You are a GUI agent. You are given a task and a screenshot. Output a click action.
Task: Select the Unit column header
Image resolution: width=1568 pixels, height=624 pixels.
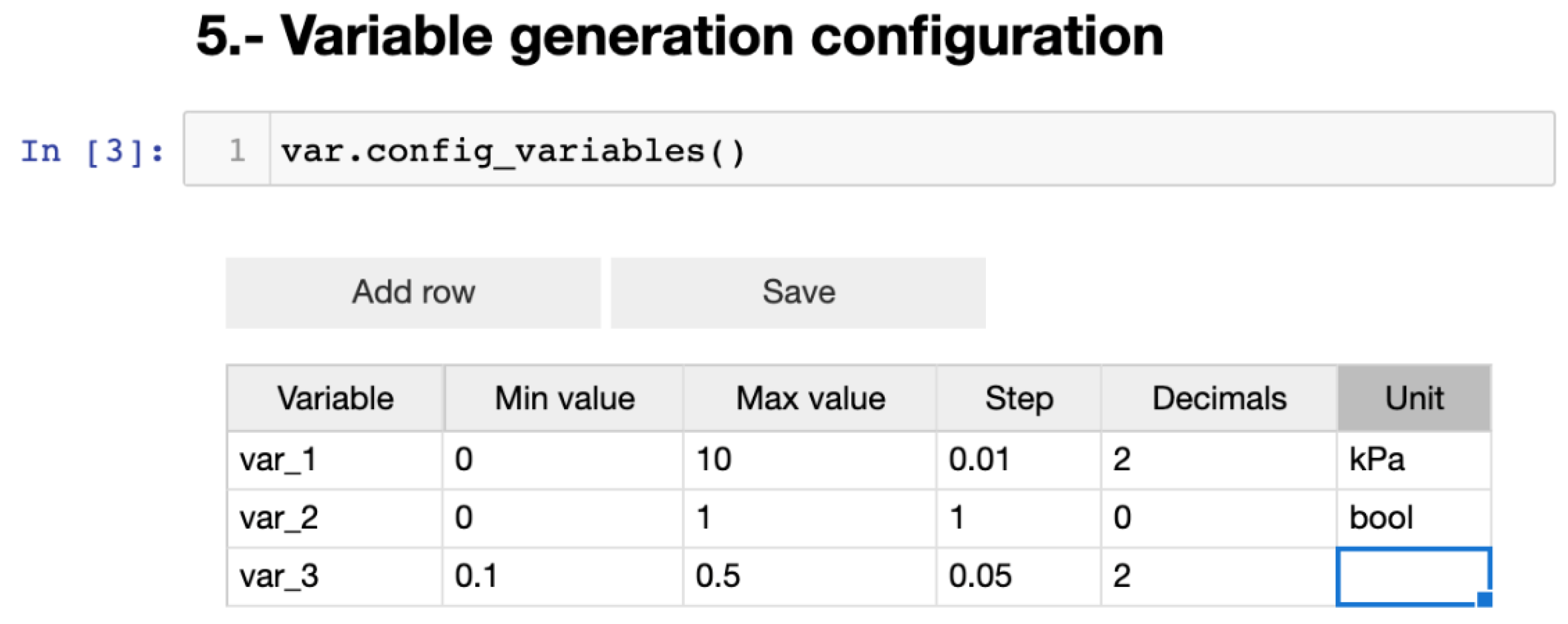click(x=1414, y=399)
